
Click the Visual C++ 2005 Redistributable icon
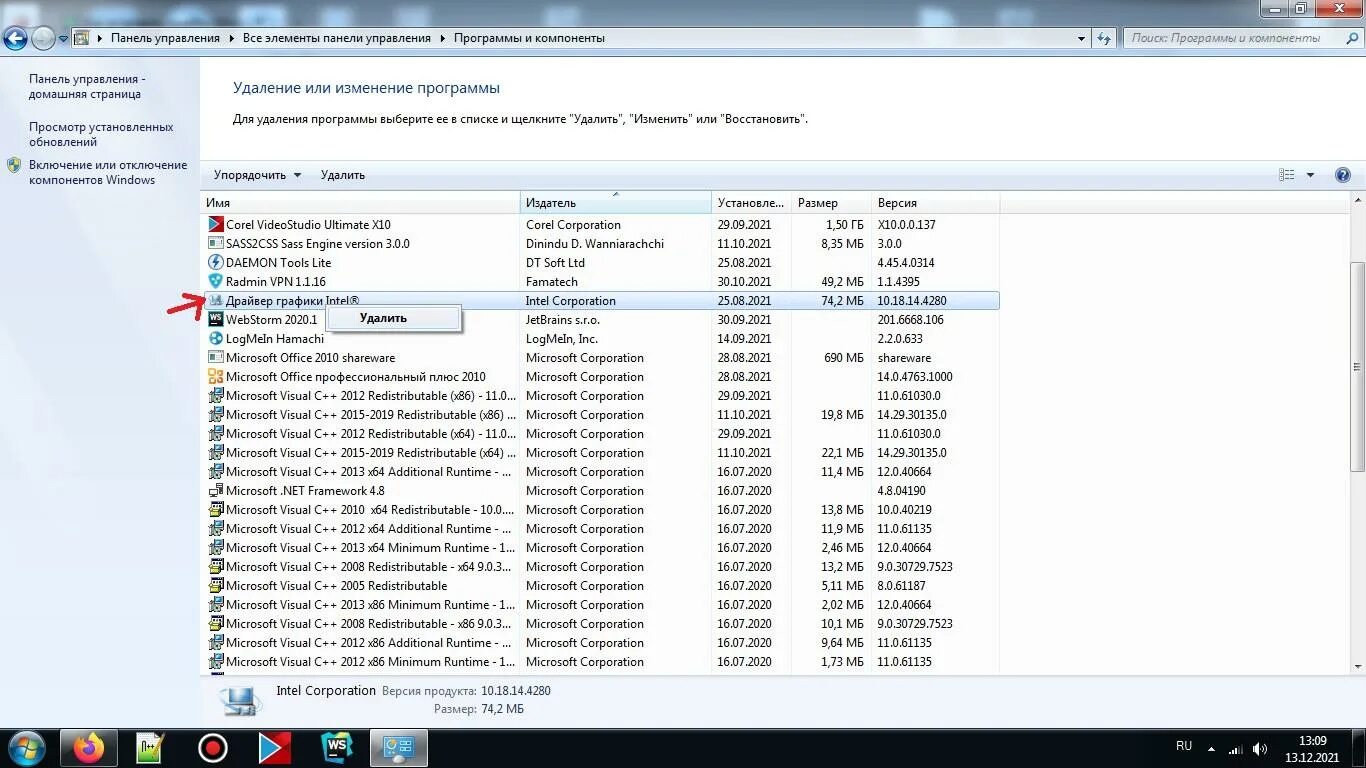click(215, 586)
